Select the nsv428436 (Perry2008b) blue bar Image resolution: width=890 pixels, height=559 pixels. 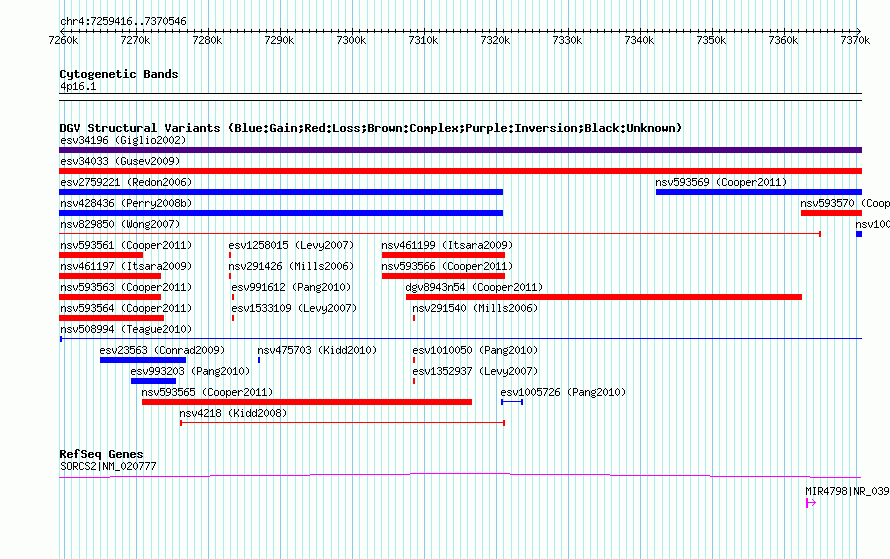[281, 213]
